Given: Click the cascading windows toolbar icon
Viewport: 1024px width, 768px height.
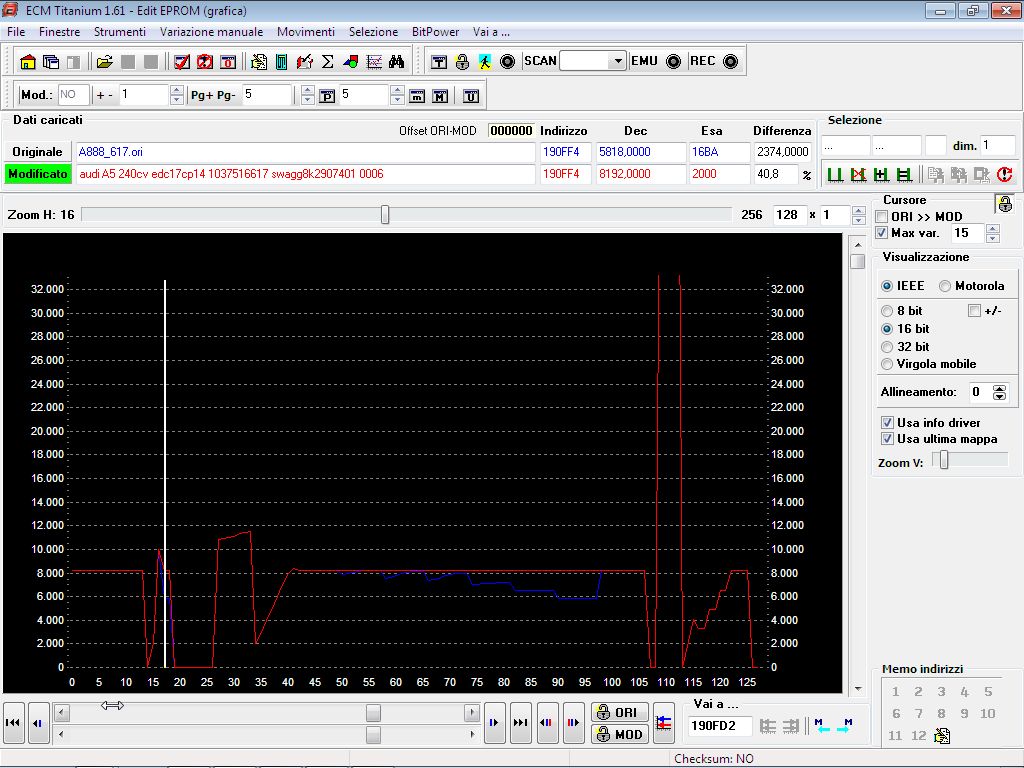Looking at the screenshot, I should [x=50, y=62].
